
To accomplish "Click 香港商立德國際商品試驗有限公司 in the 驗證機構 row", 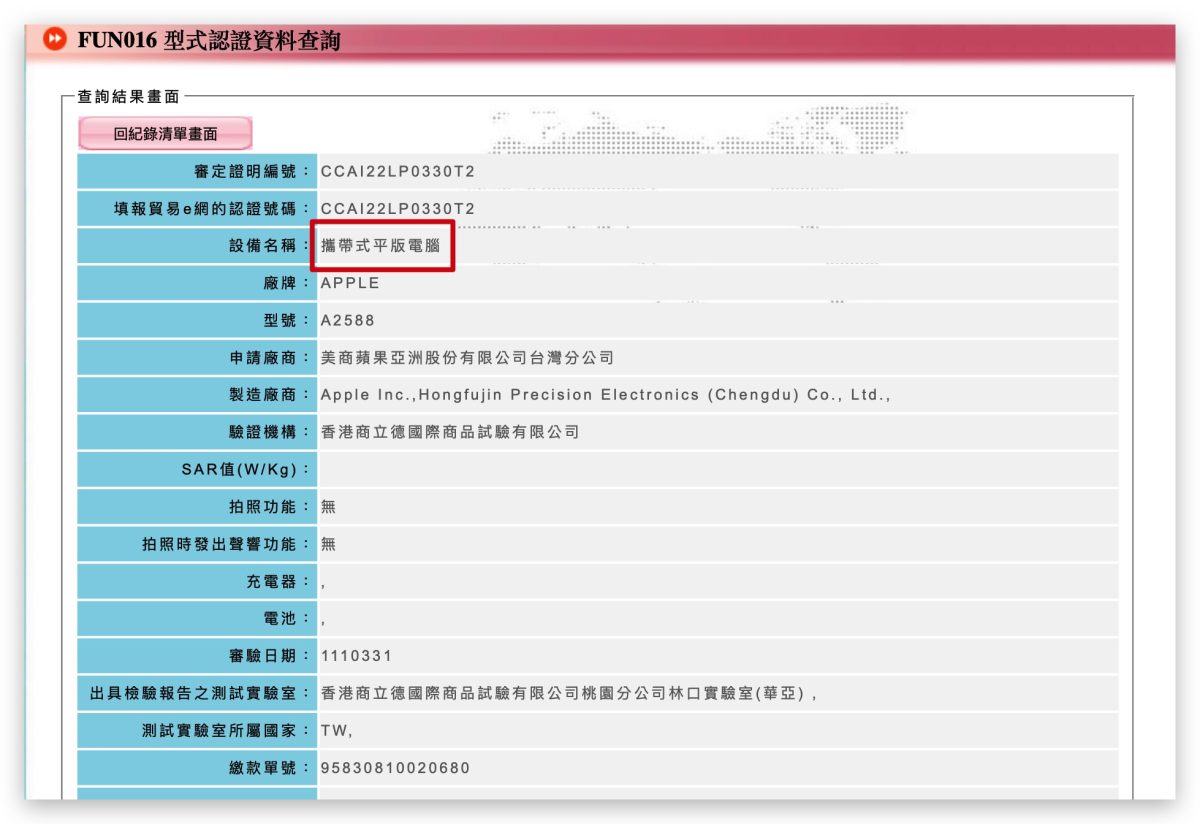I will click(x=450, y=432).
